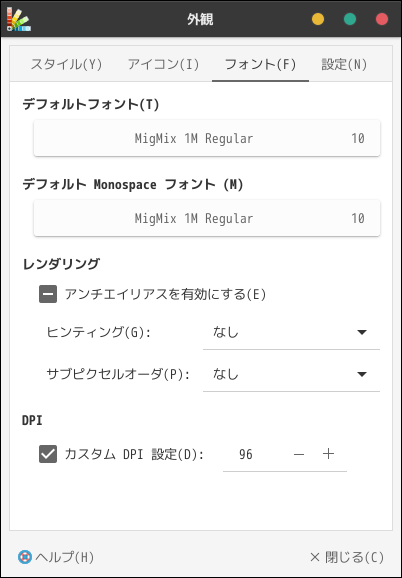Click the lifebuoy help icon

click(25, 557)
